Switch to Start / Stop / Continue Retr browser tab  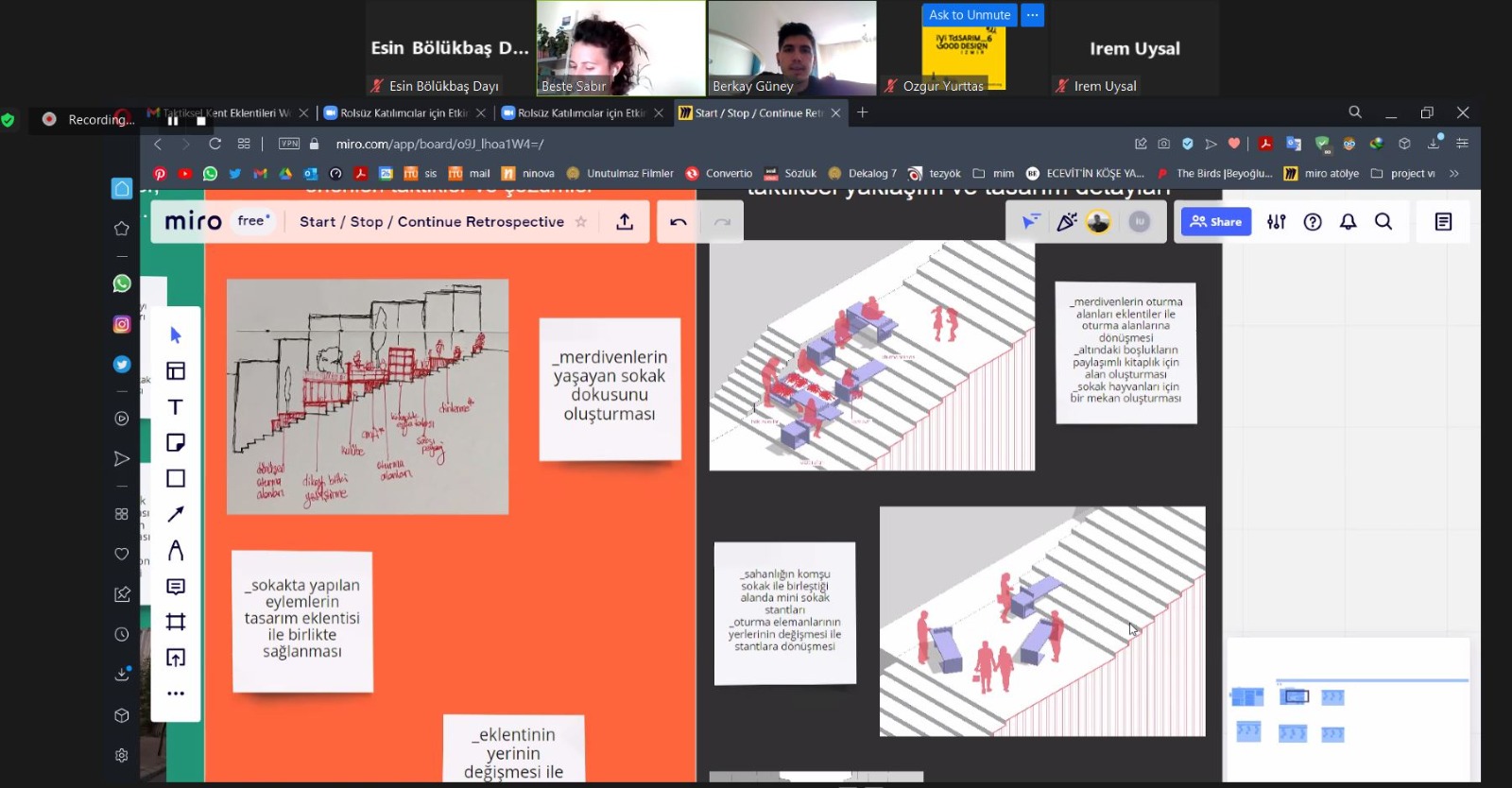[760, 112]
